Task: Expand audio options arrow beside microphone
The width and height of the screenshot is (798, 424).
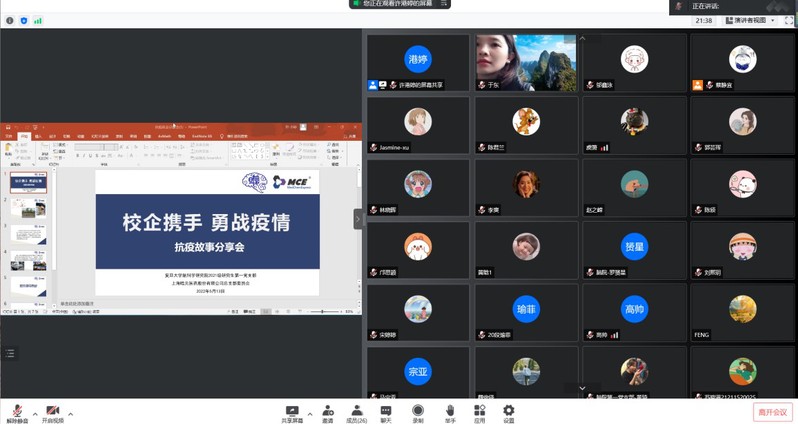Action: point(35,413)
